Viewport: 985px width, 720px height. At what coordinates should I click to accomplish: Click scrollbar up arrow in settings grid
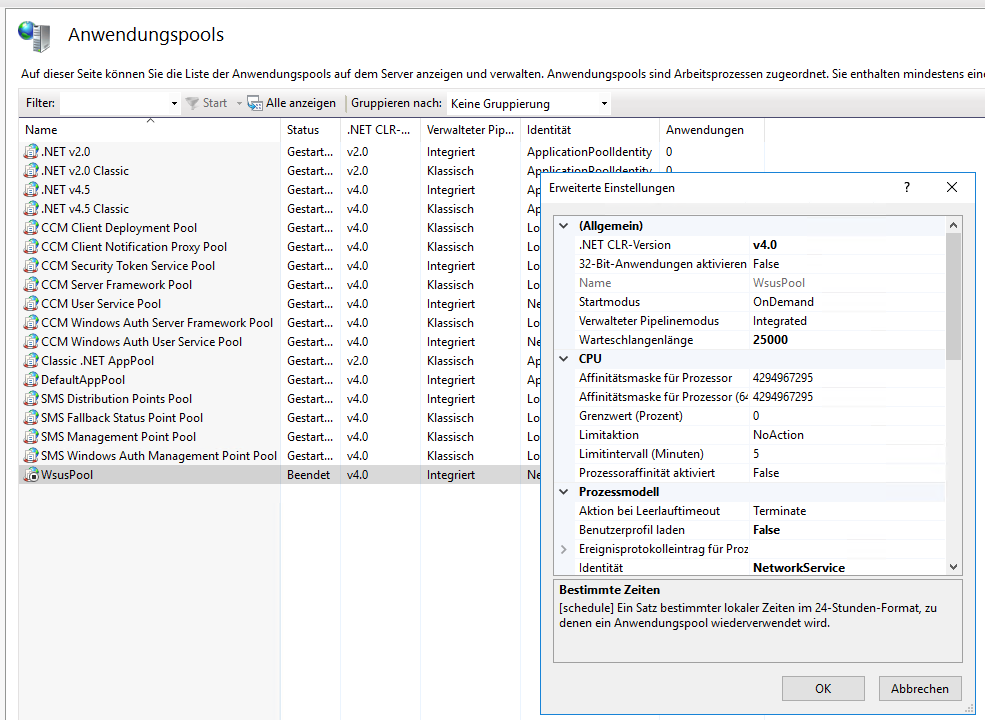pyautogui.click(x=954, y=225)
